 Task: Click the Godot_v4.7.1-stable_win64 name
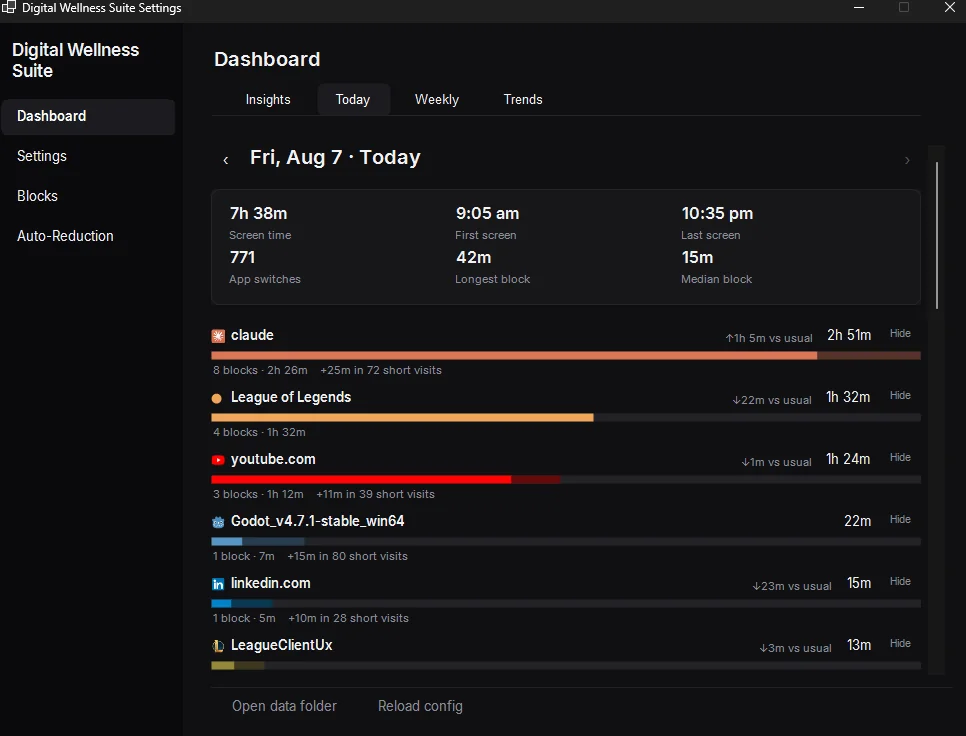pos(317,521)
